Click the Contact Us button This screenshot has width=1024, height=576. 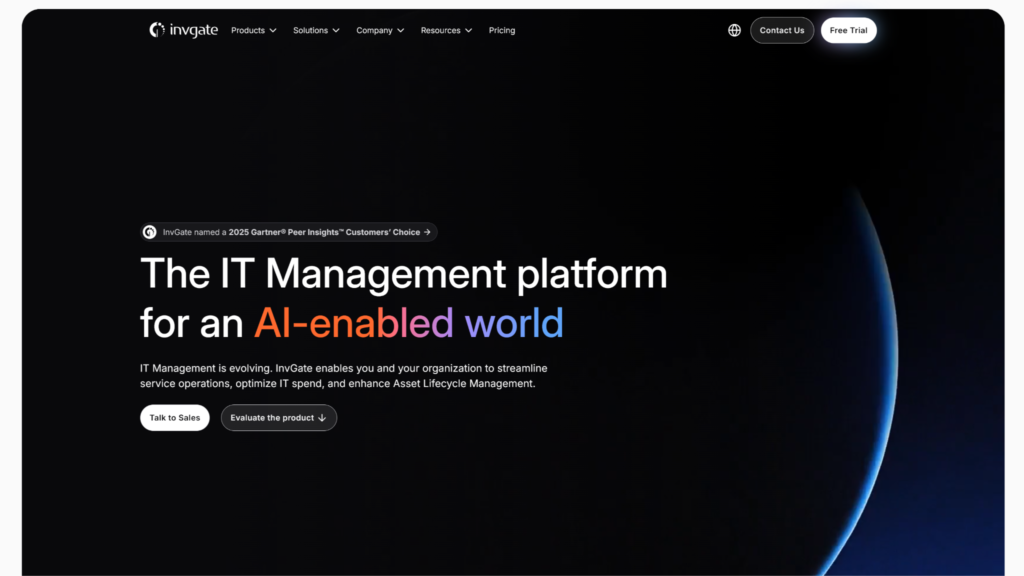coord(782,30)
